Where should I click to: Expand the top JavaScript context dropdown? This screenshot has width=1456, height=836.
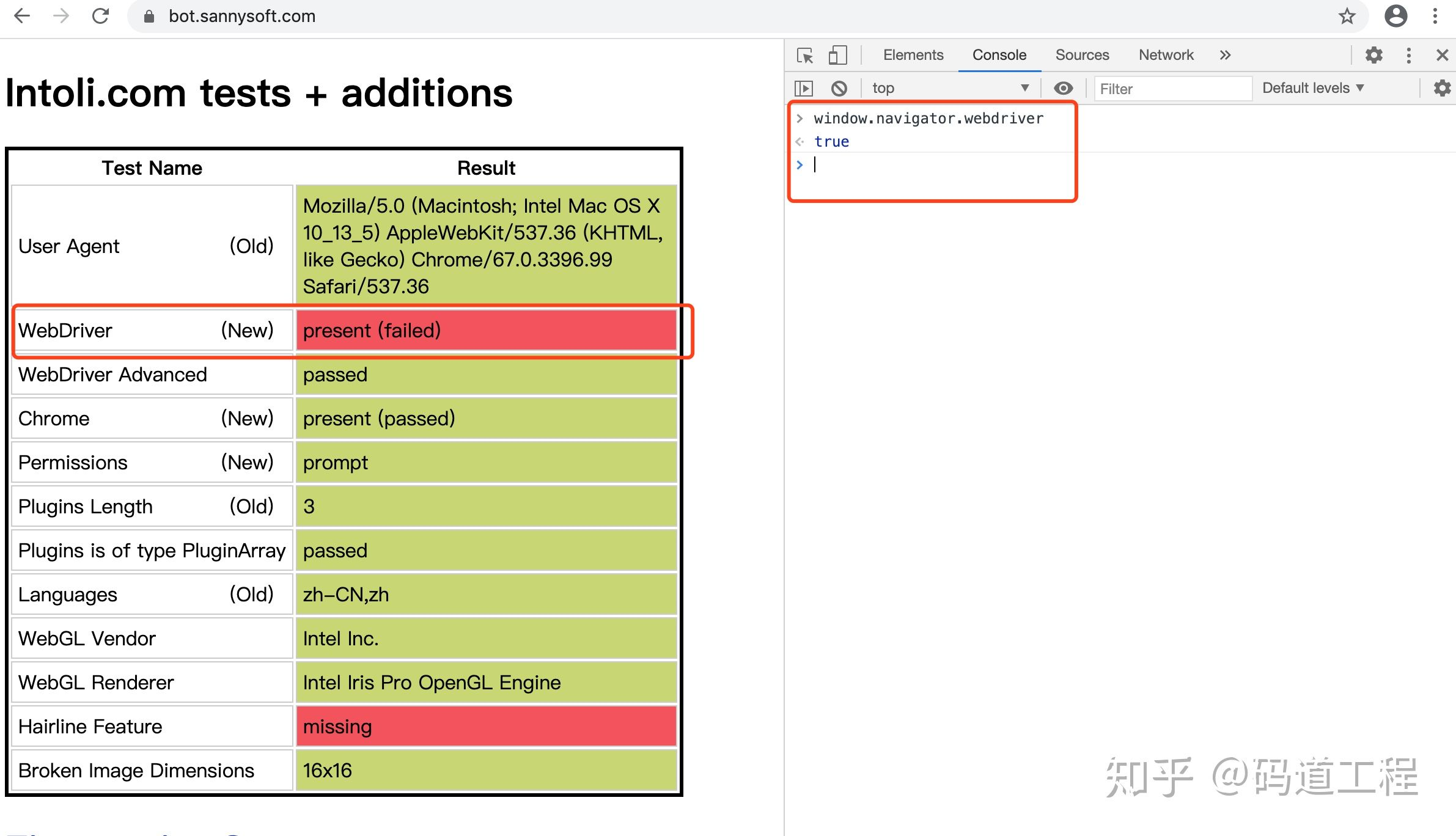[x=950, y=89]
